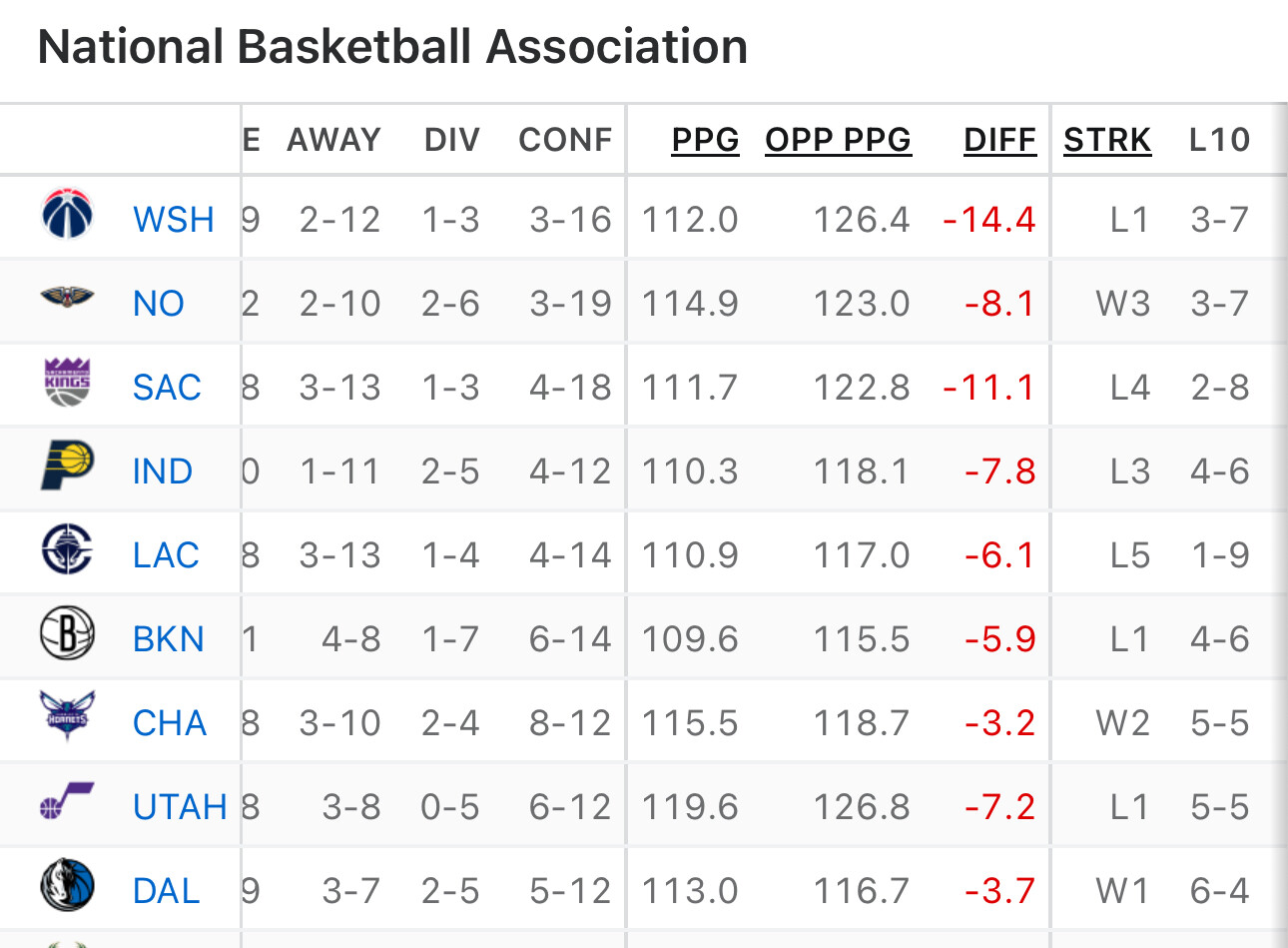Sort standings by PPG column

(705, 140)
